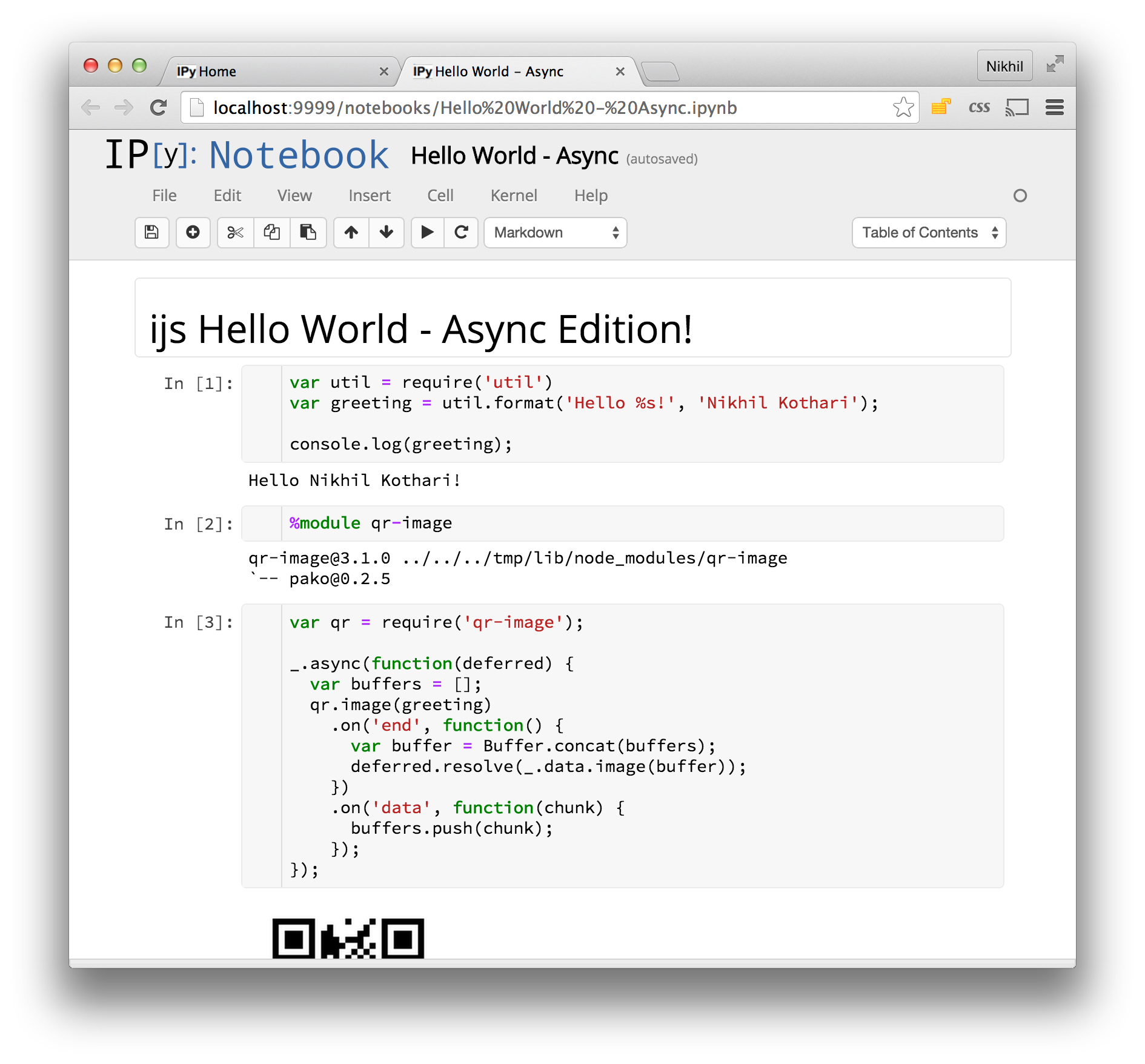Screen dimensions: 1145x1064
Task: Run the cell with the play icon
Action: [x=427, y=232]
